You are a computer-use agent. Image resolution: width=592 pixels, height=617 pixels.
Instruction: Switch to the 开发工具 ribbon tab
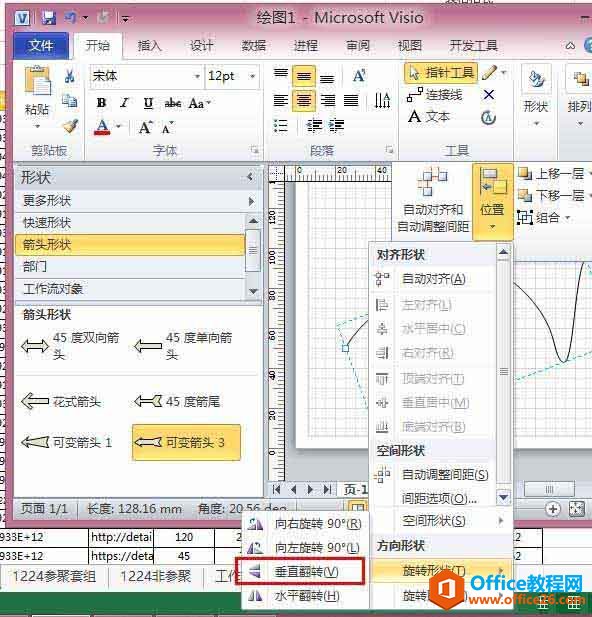coord(474,46)
